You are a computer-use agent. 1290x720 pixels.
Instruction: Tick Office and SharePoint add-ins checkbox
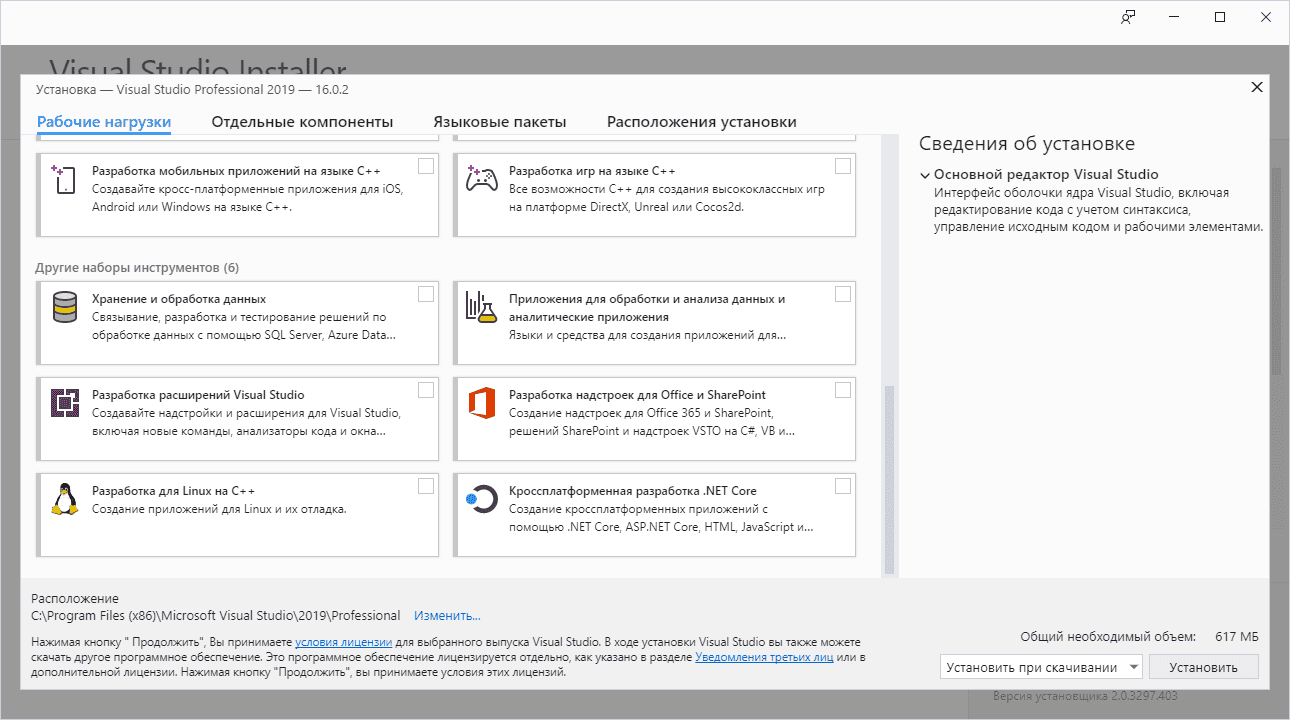pyautogui.click(x=843, y=390)
